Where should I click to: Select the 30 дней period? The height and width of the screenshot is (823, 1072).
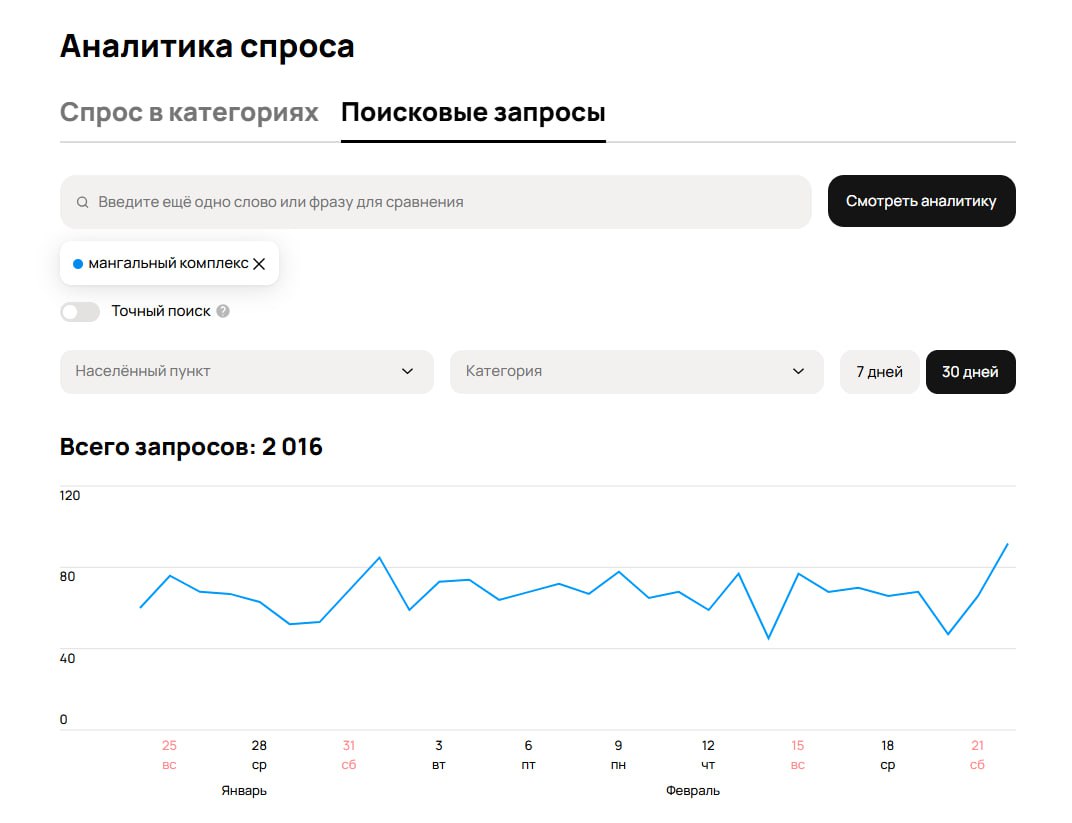pos(970,372)
